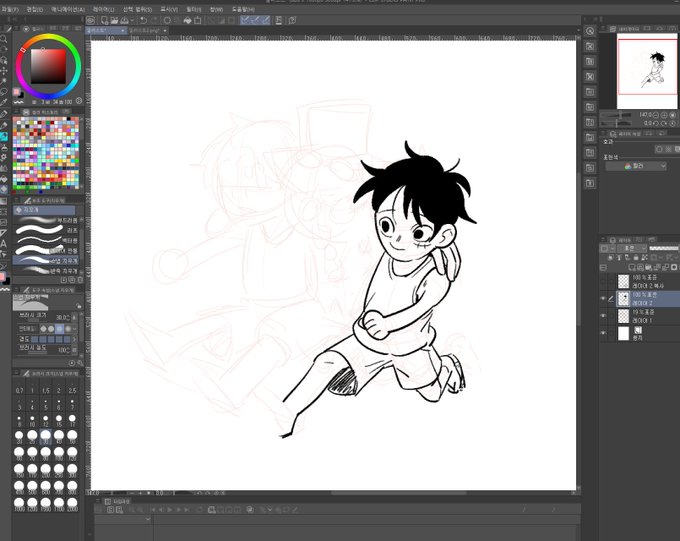680x541 pixels.
Task: Click the new raster layer icon
Action: [x=632, y=268]
